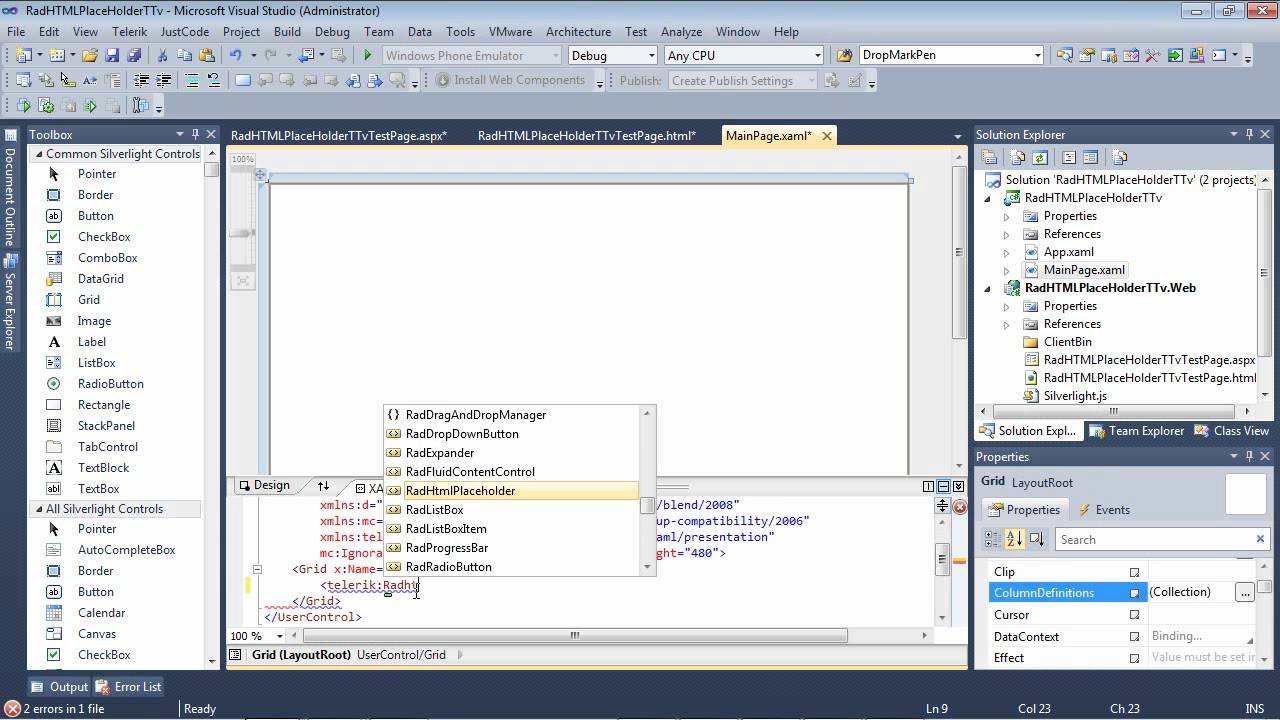Auto-hide the Properties panel with pin icon
This screenshot has height=720, width=1280.
click(x=1250, y=456)
